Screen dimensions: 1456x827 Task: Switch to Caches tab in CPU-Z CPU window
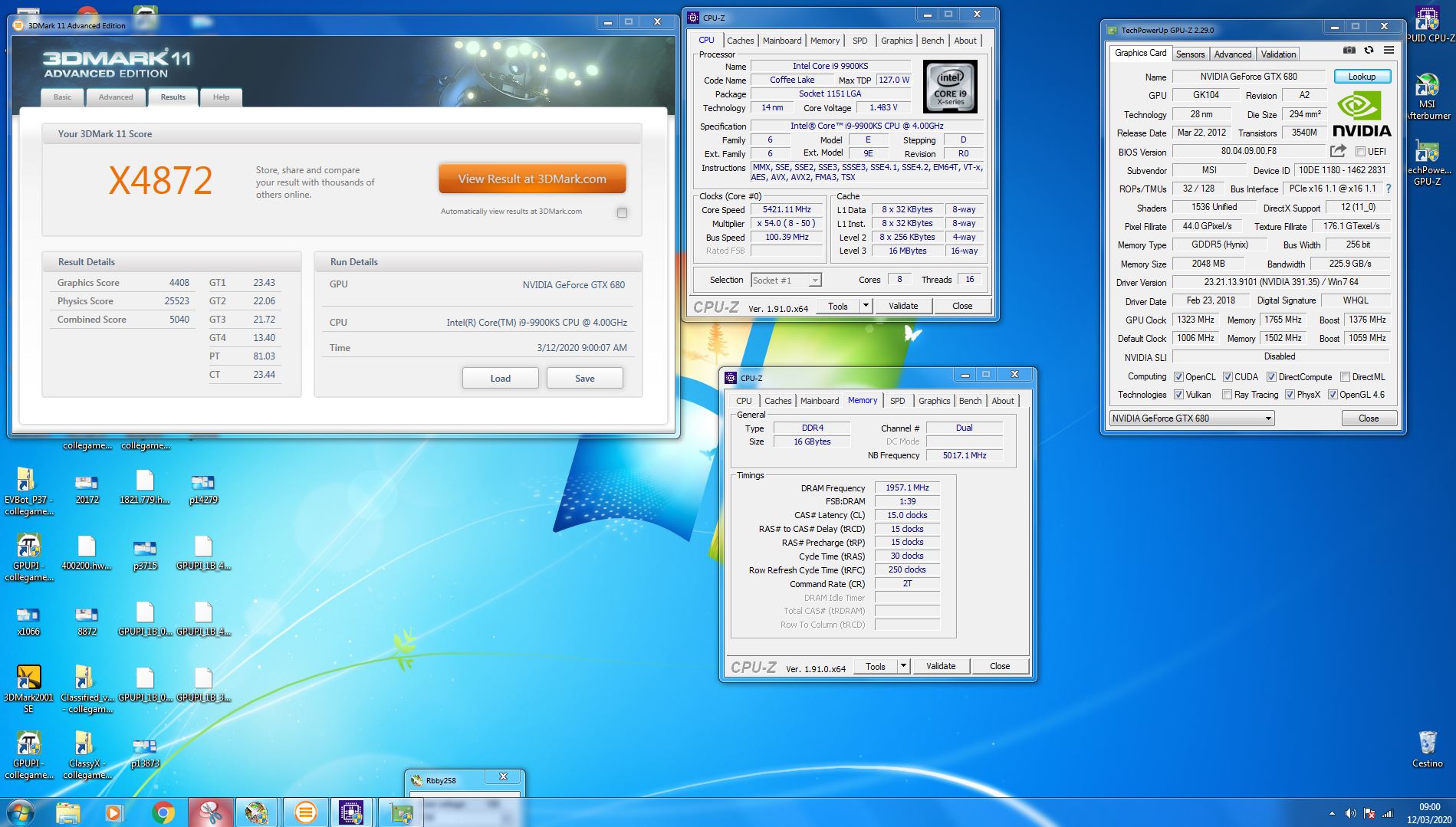[740, 41]
